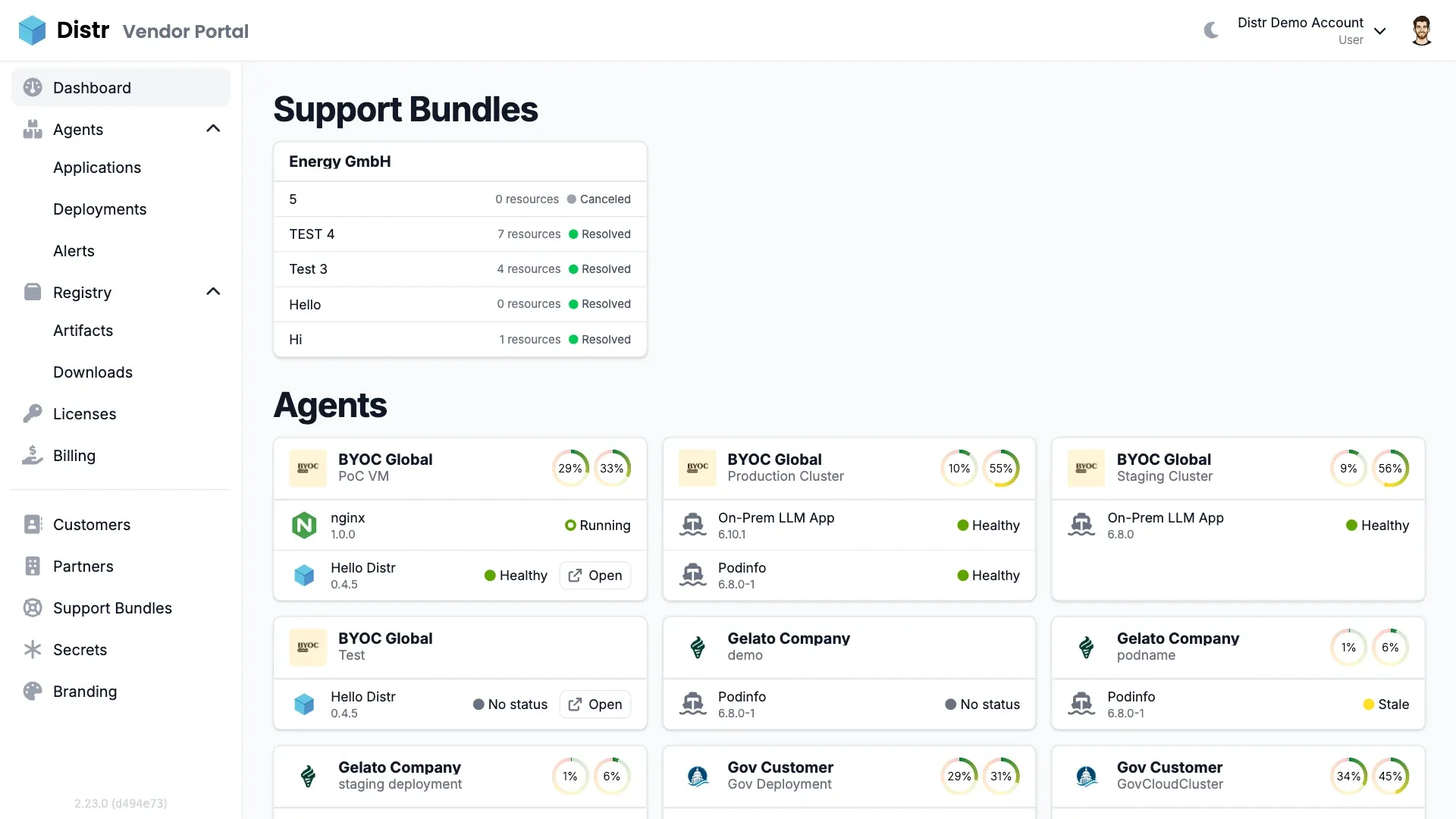
Task: Click the Billing hand-coin icon
Action: point(33,455)
